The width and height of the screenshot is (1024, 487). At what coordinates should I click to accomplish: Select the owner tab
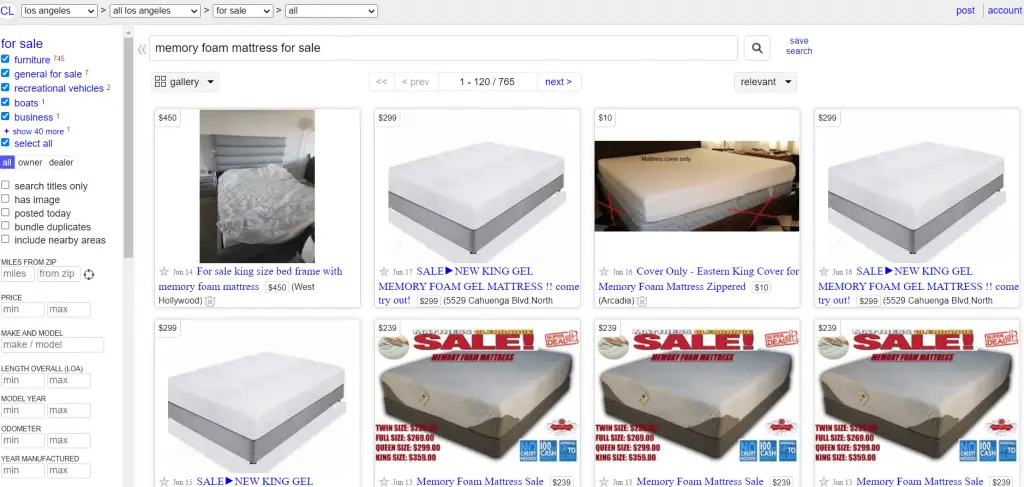[30, 163]
